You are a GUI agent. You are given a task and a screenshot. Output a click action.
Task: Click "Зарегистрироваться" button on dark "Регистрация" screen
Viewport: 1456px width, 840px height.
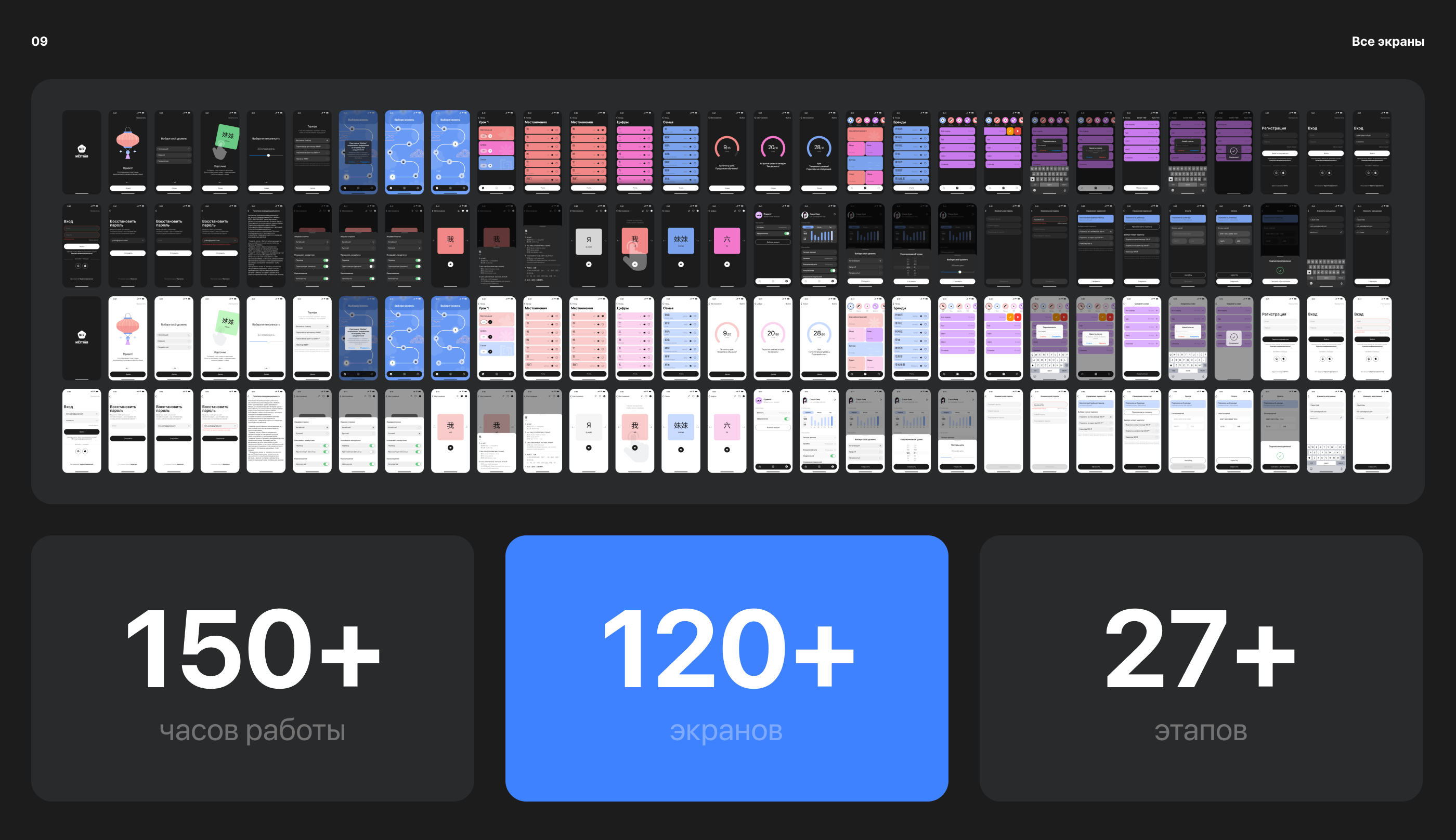[x=1280, y=153]
